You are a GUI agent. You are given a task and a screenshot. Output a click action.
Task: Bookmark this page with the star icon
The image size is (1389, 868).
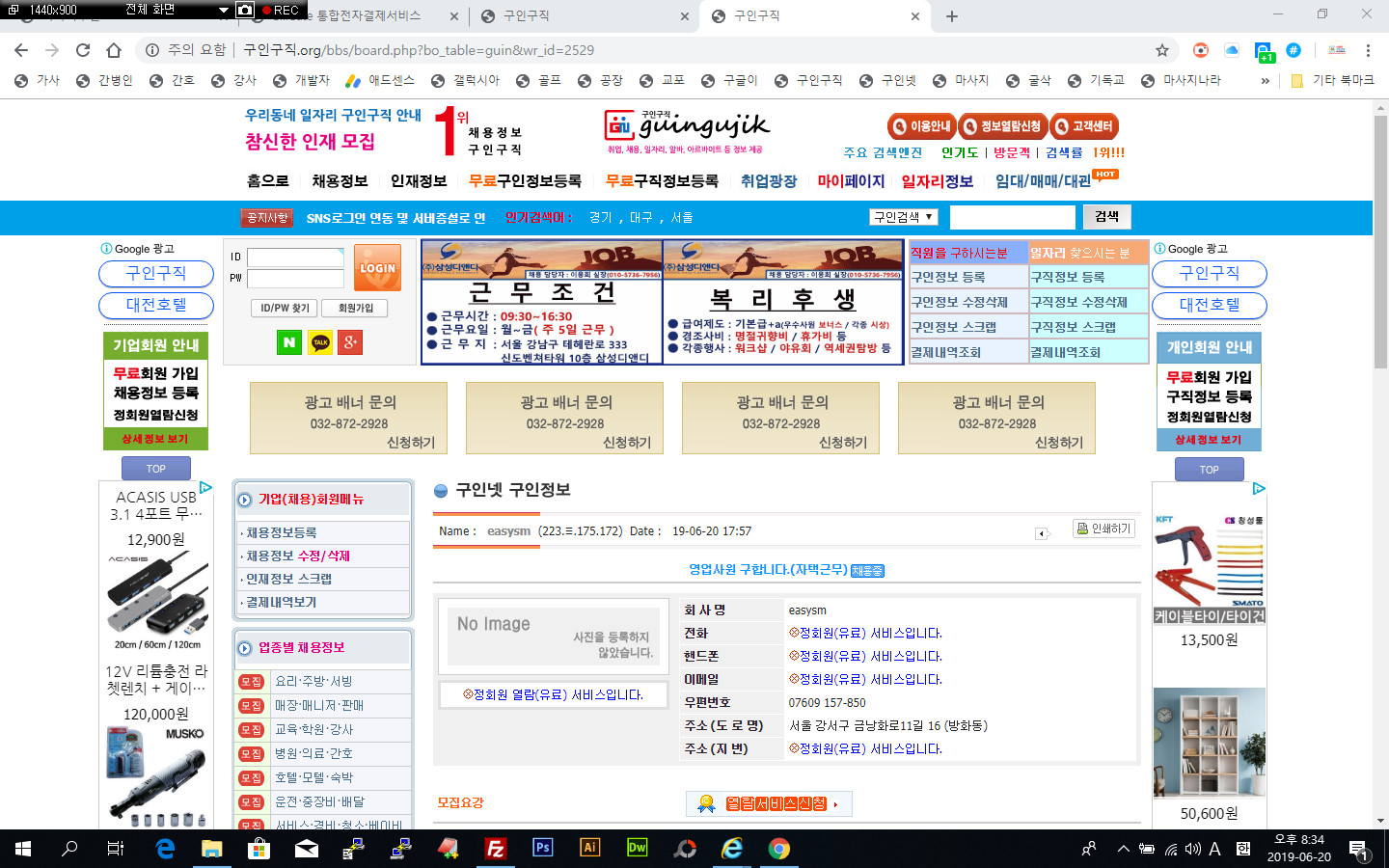pos(1162,50)
